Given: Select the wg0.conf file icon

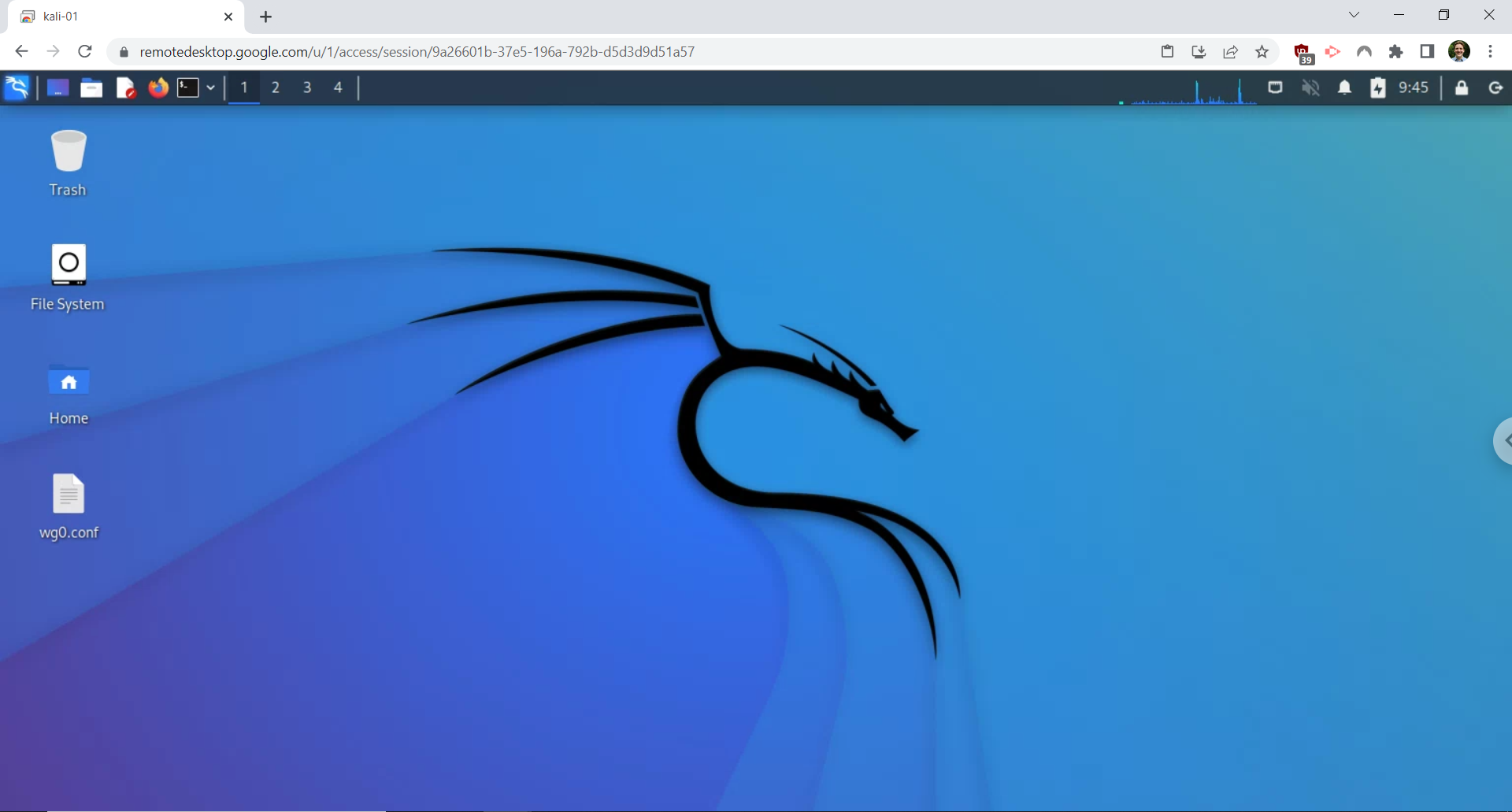Looking at the screenshot, I should [x=69, y=506].
